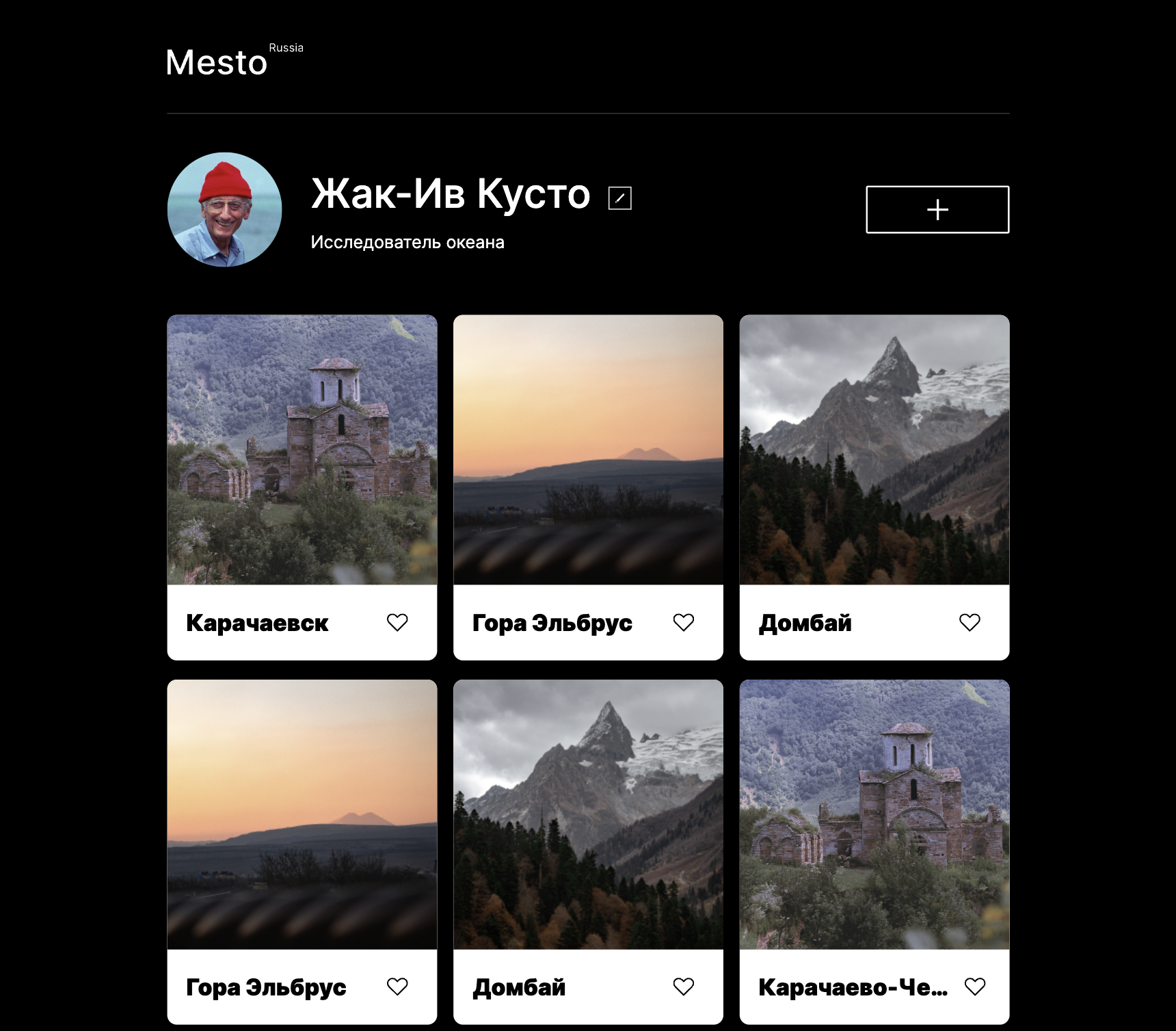1176x1031 pixels.
Task: Tap the heart on Карачаево-Че... card
Action: (974, 987)
